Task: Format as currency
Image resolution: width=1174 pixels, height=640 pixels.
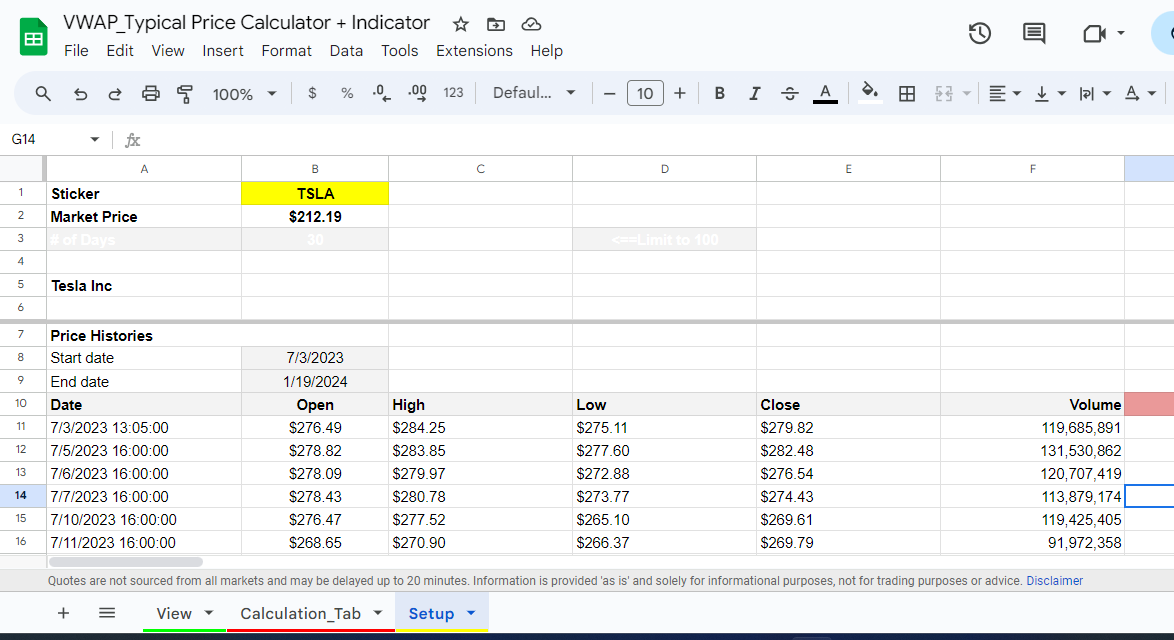Action: pyautogui.click(x=312, y=93)
